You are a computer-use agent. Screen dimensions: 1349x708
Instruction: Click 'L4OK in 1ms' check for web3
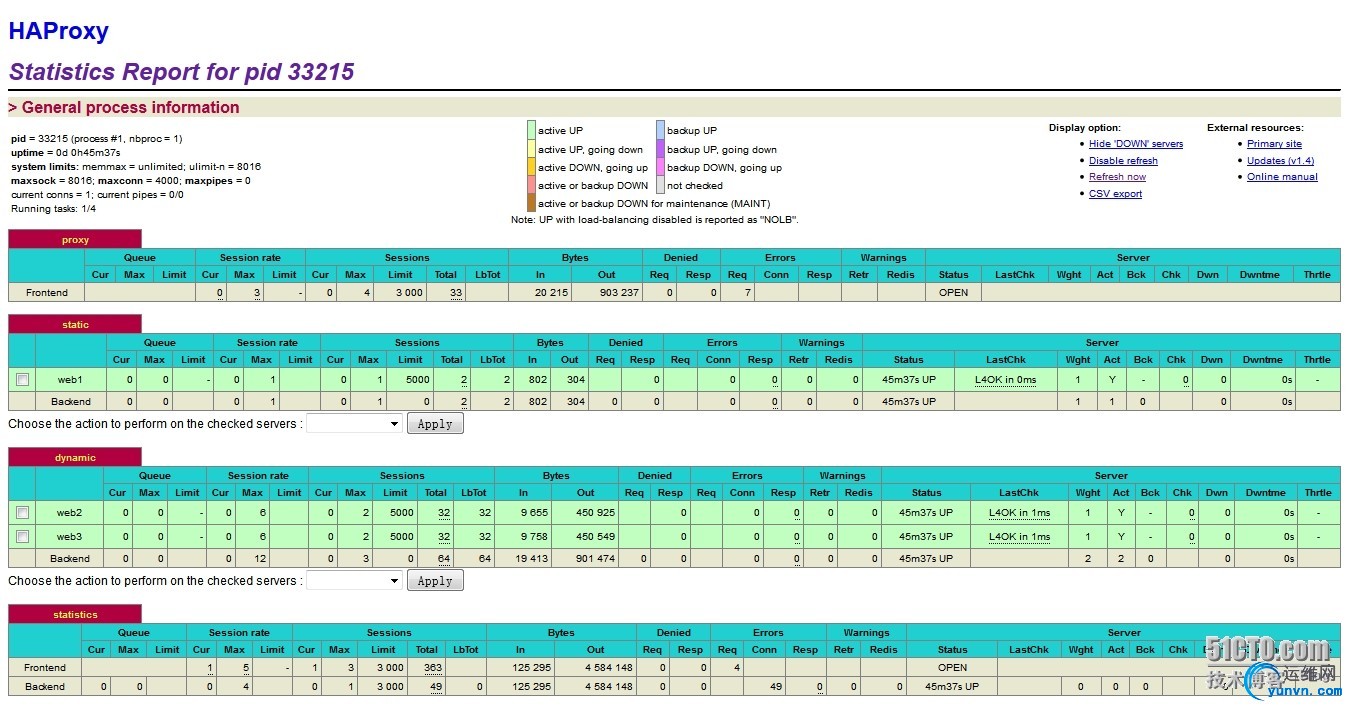click(x=1020, y=537)
